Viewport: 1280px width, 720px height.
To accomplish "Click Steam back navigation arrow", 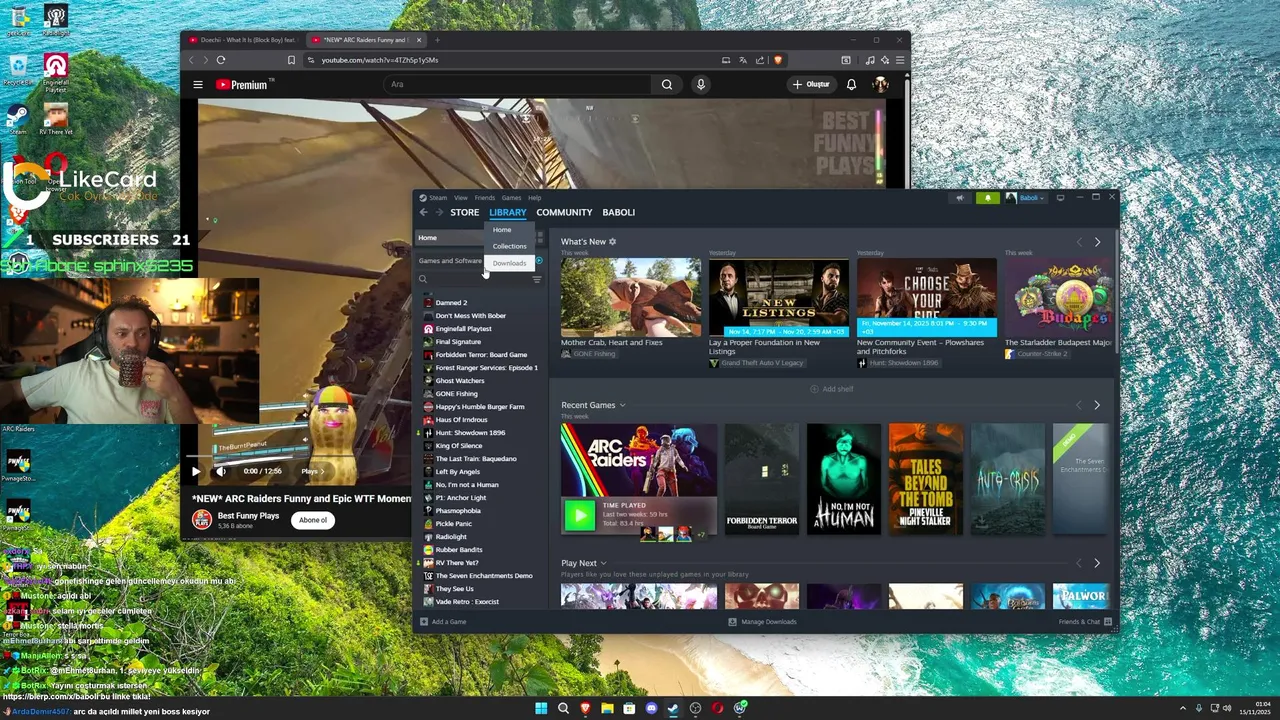I will 423,212.
